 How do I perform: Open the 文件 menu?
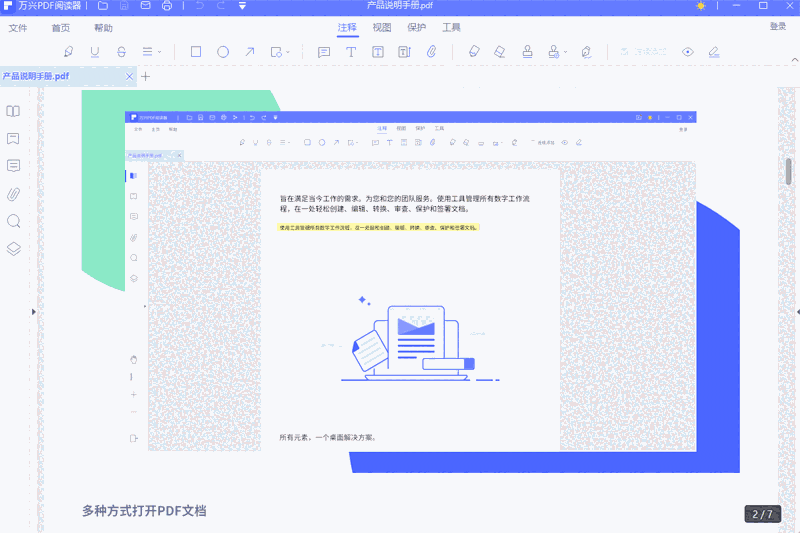click(x=18, y=28)
